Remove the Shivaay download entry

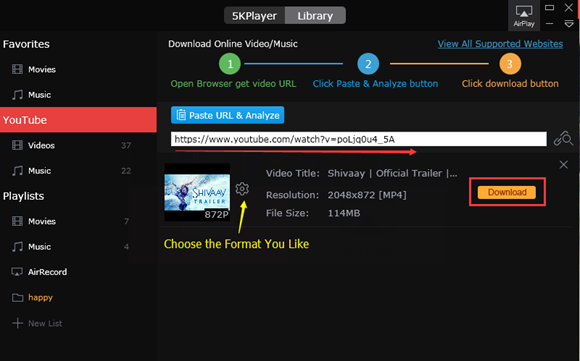point(563,165)
